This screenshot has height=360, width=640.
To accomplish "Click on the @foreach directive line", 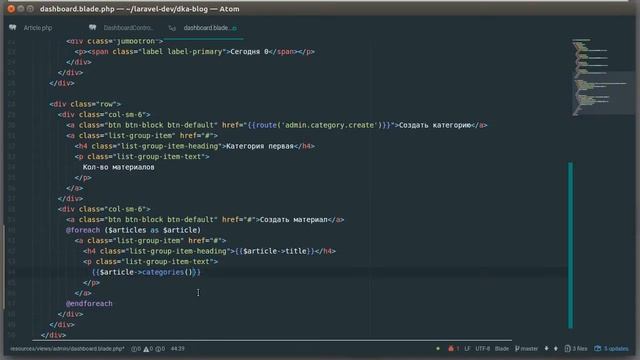I will 133,230.
